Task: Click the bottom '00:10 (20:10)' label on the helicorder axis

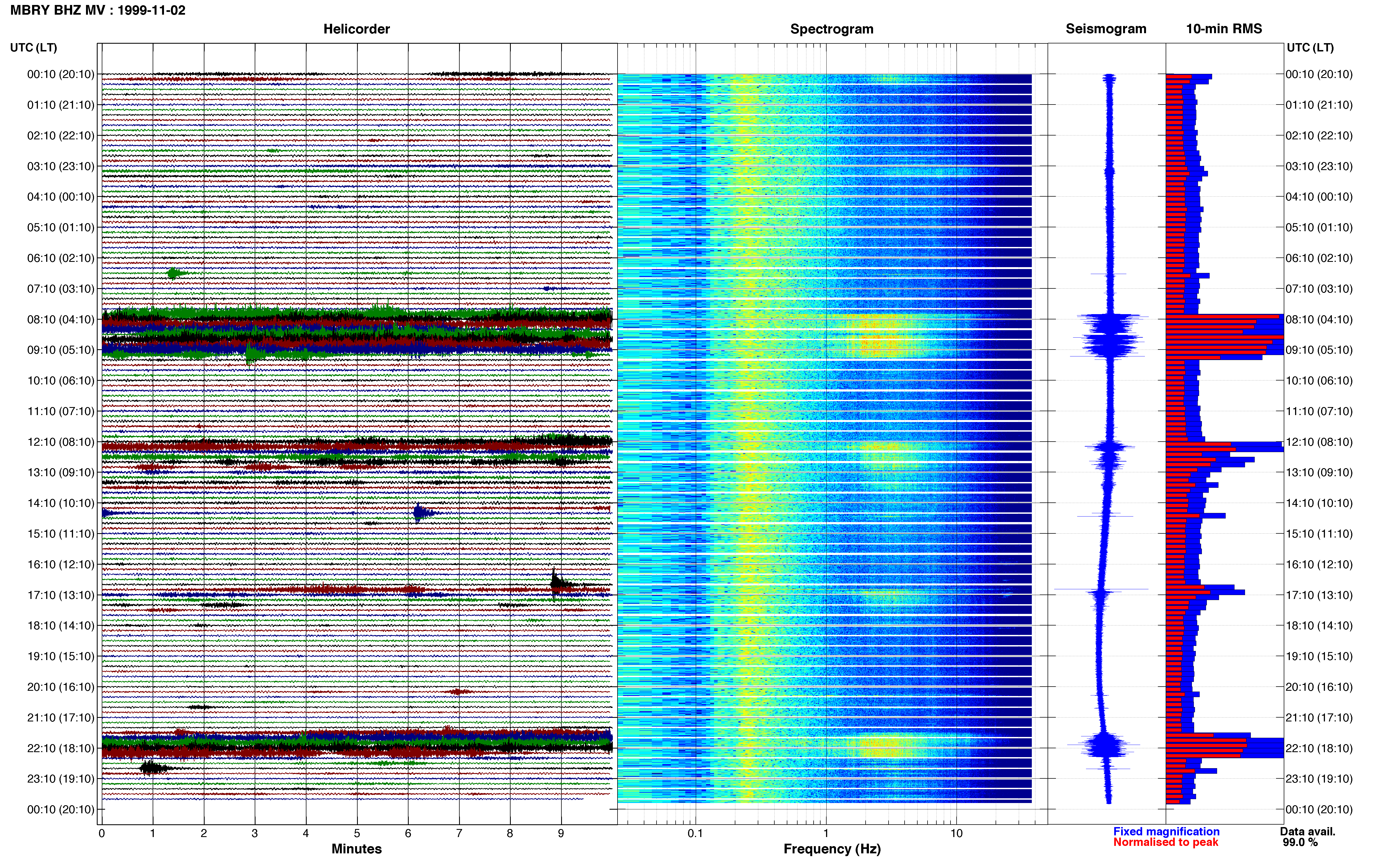Action: [x=60, y=809]
